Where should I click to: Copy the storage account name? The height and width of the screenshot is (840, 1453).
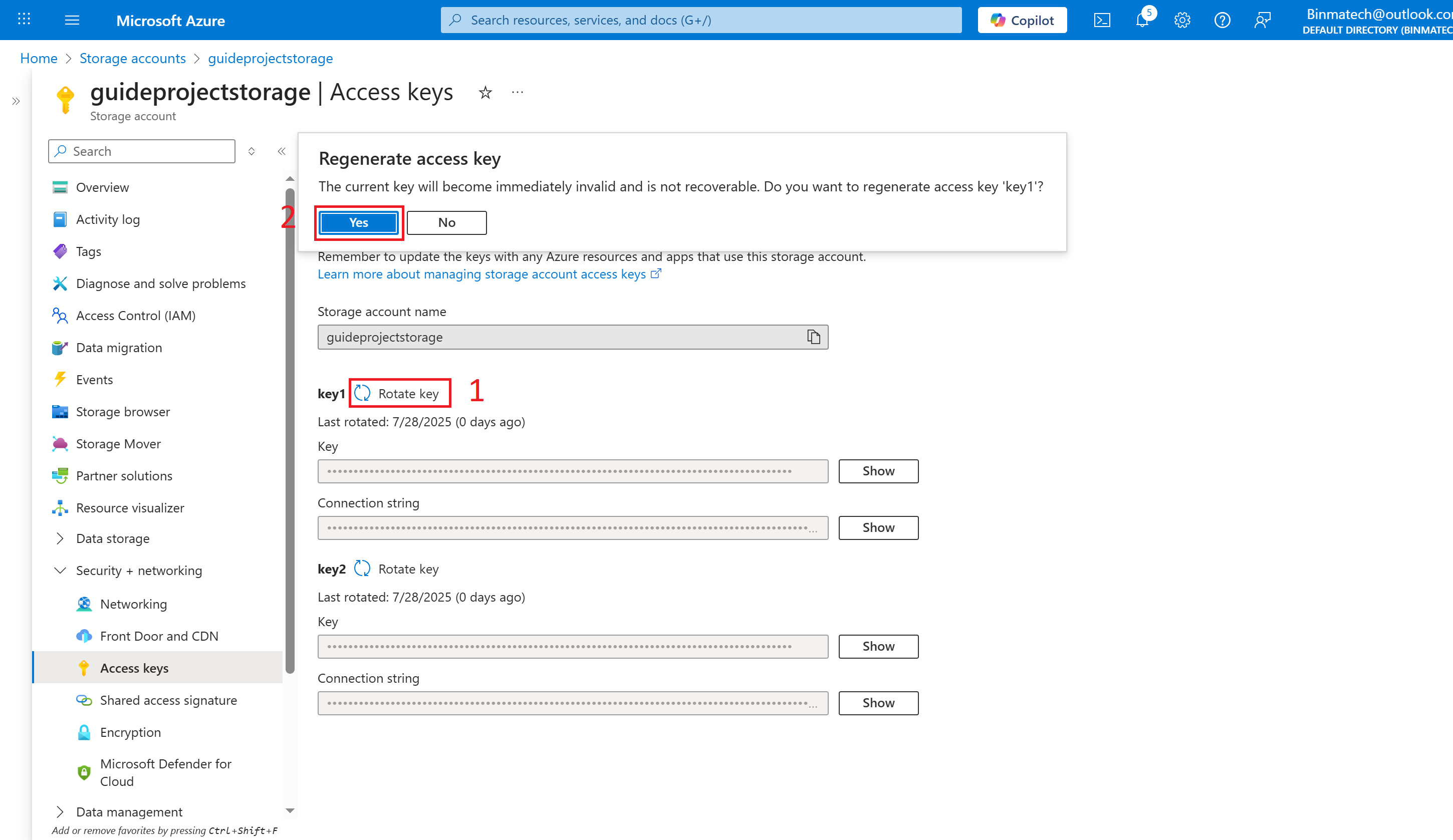813,337
